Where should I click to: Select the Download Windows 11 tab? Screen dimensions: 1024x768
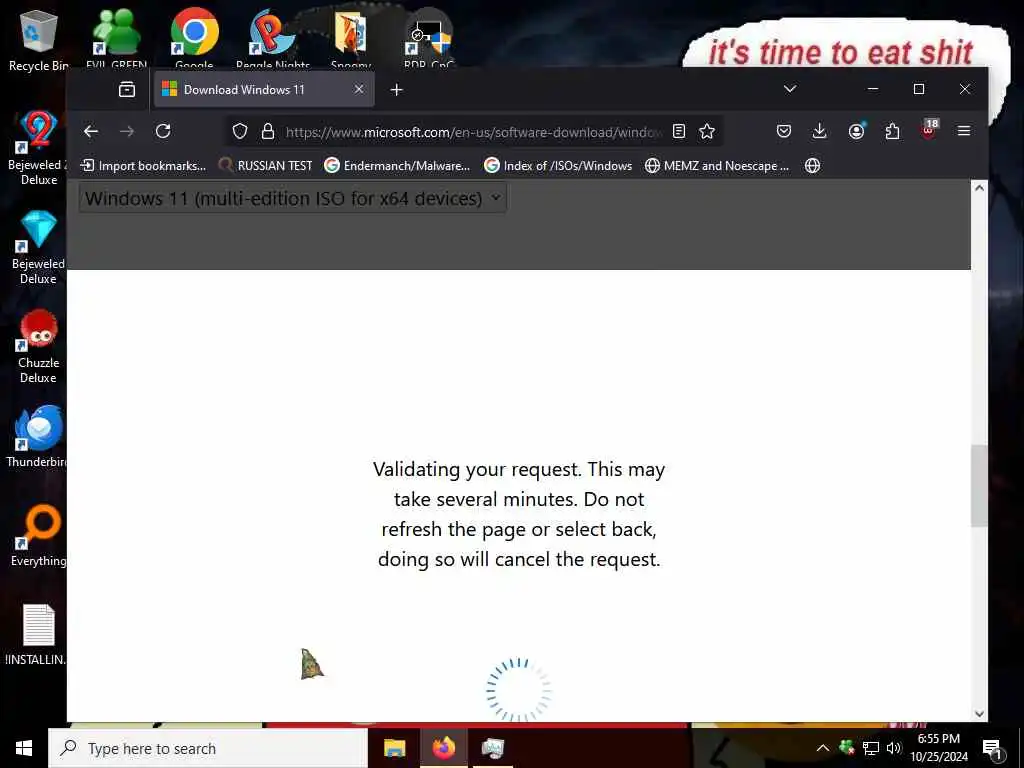click(264, 89)
